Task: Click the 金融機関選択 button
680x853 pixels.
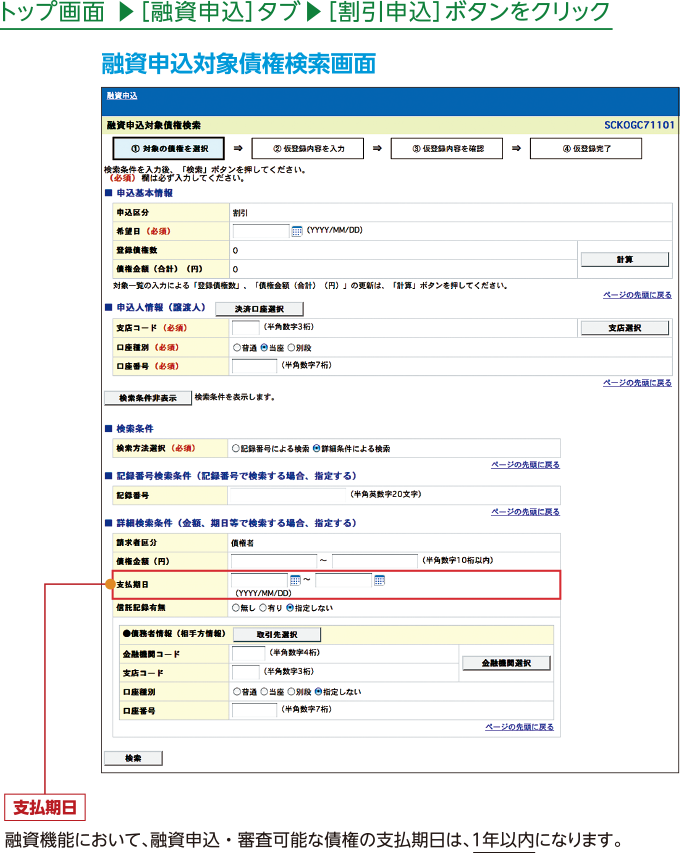Action: click(x=506, y=663)
